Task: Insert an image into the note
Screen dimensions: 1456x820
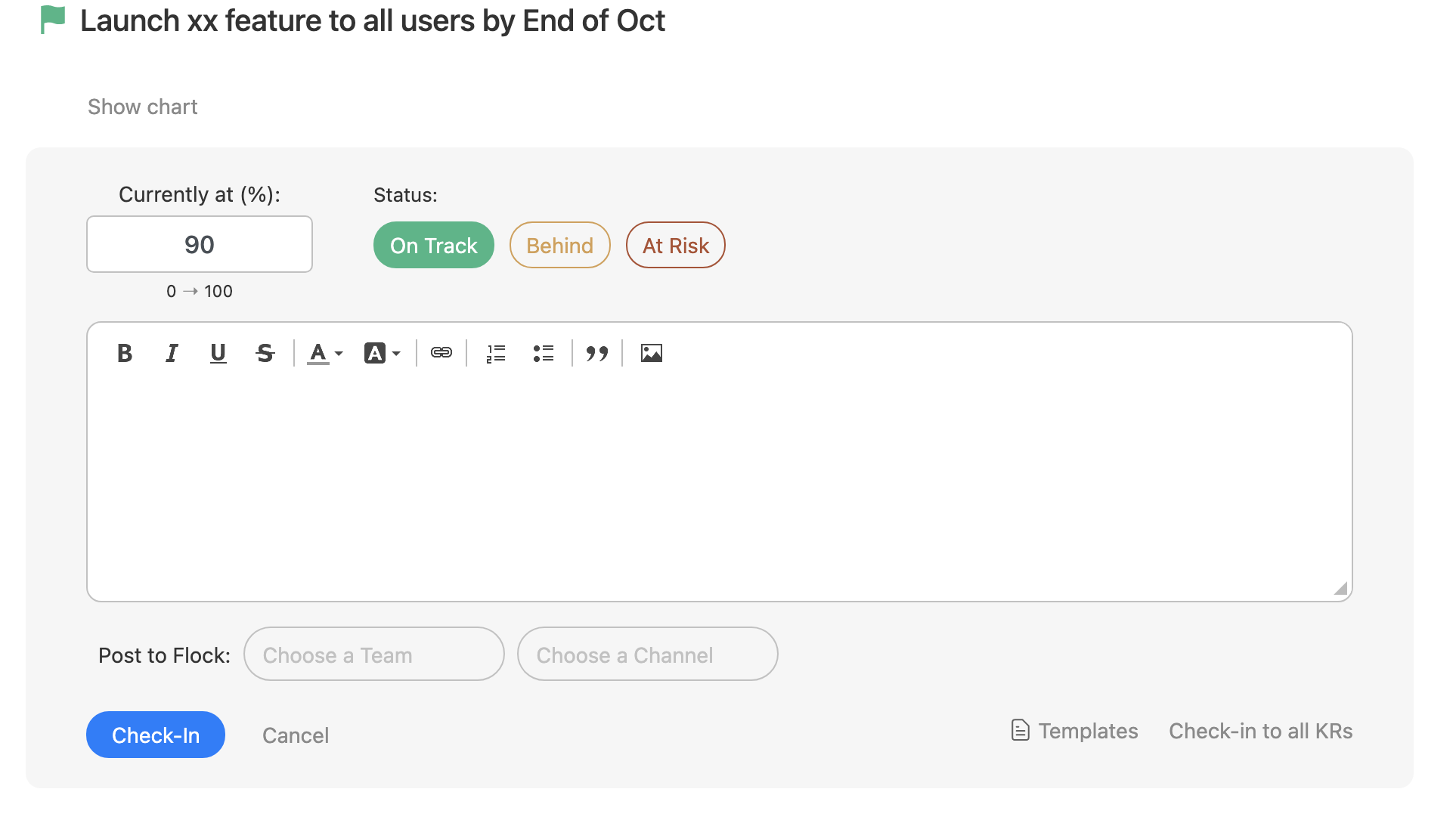Action: (652, 353)
